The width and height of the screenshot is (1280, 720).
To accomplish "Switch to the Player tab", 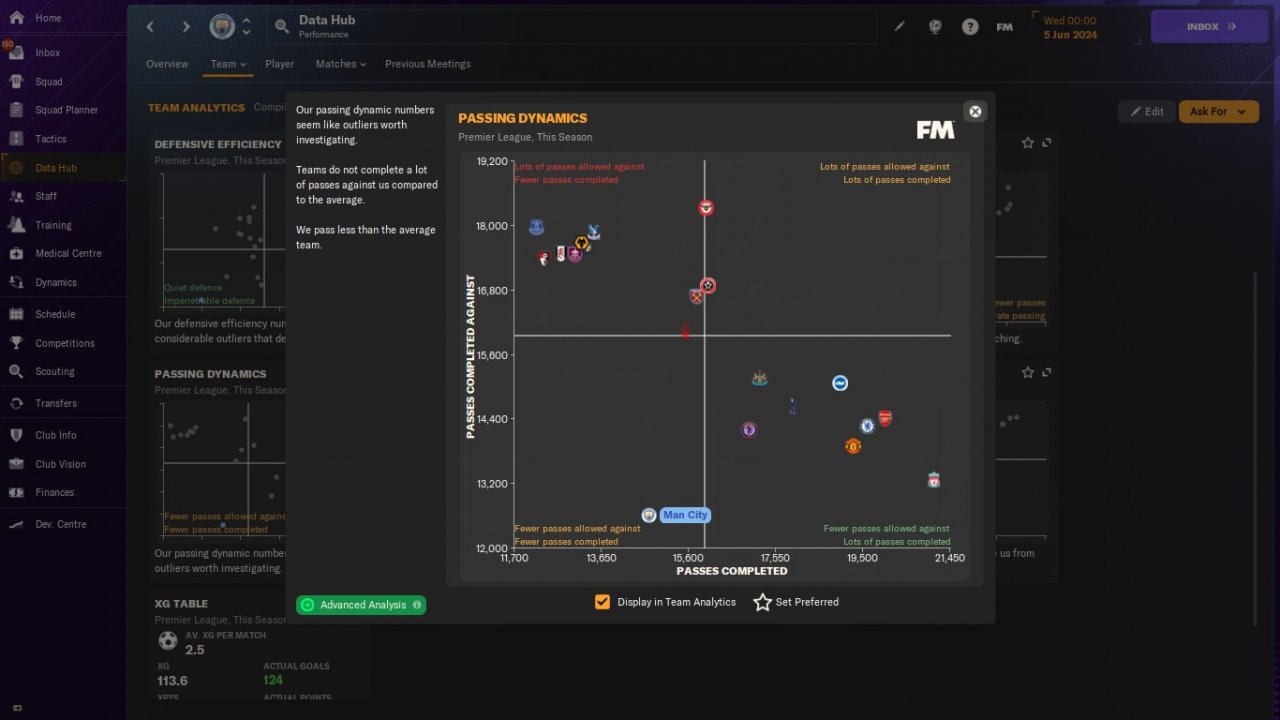I will pyautogui.click(x=280, y=64).
